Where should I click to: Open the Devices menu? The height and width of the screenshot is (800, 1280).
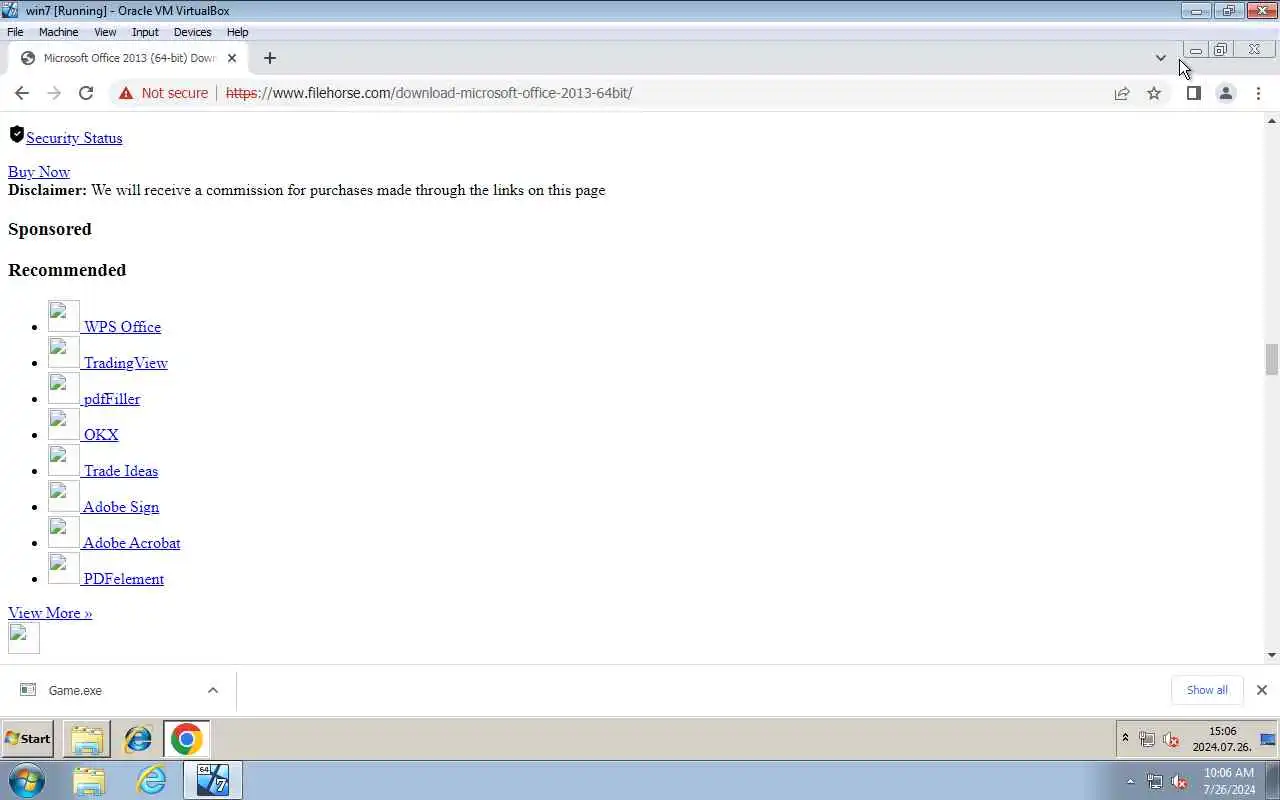pyautogui.click(x=192, y=32)
